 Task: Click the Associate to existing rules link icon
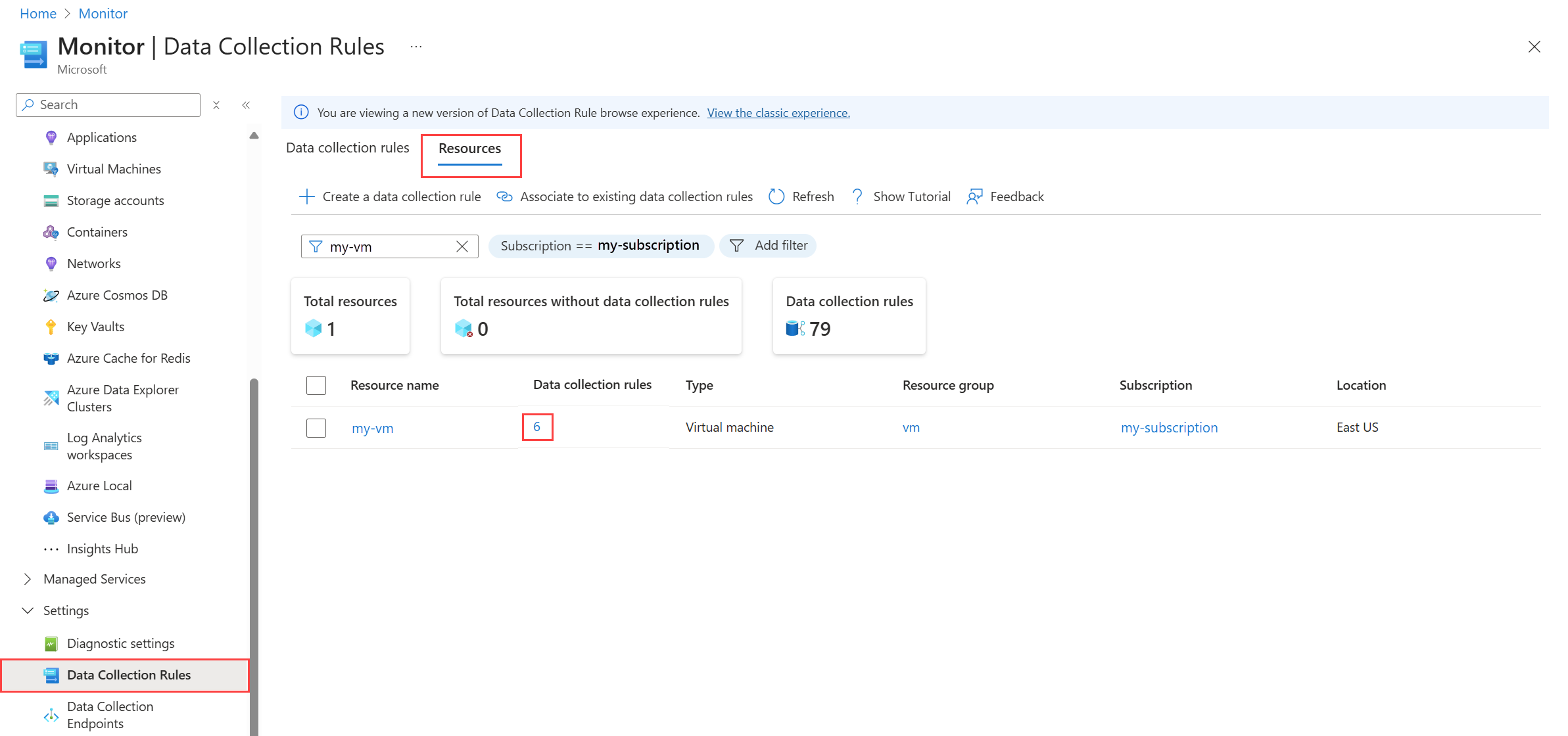click(x=504, y=196)
